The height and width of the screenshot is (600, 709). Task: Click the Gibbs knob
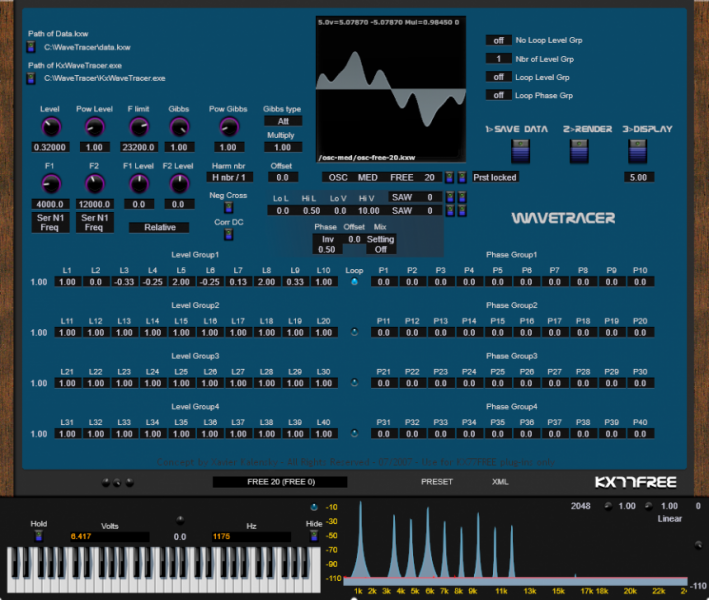179,127
